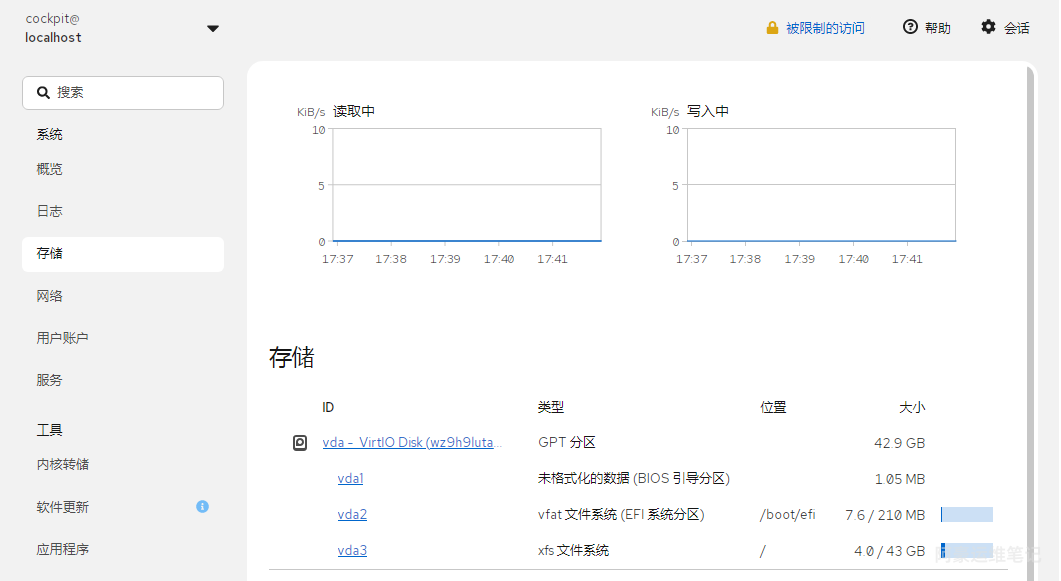Open the vda3 partition link
Screen dimensions: 1061x581
[352, 550]
